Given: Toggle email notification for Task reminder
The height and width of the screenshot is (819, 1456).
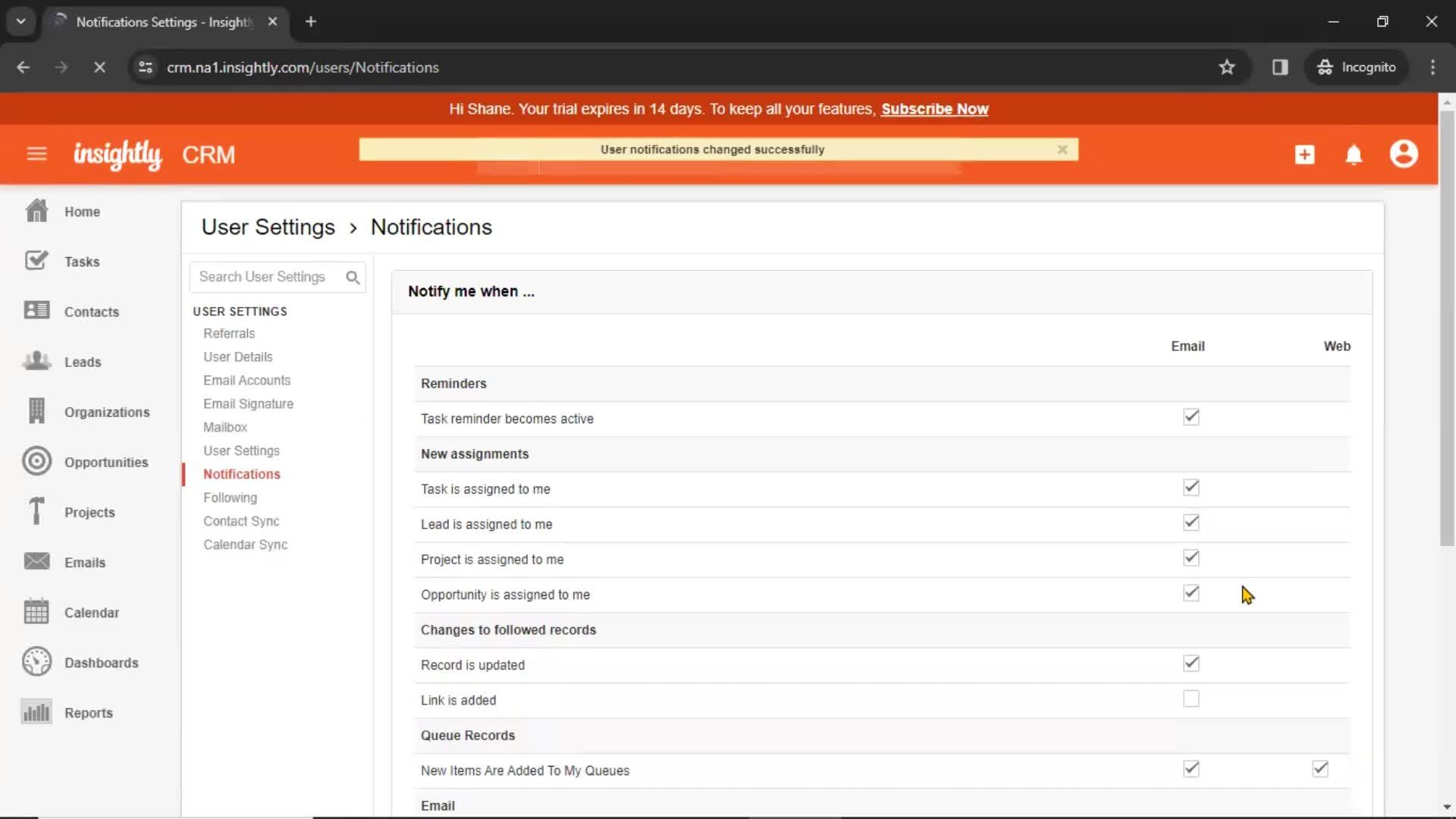Looking at the screenshot, I should [x=1191, y=417].
